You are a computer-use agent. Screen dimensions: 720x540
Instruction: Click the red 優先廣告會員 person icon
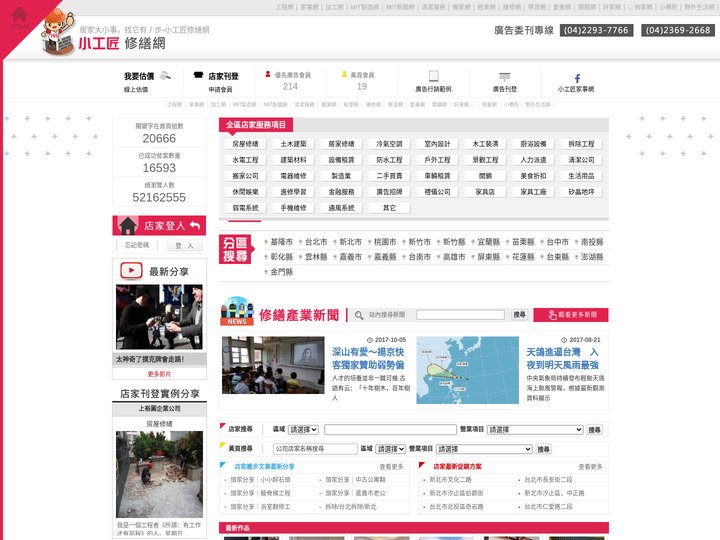click(x=268, y=74)
